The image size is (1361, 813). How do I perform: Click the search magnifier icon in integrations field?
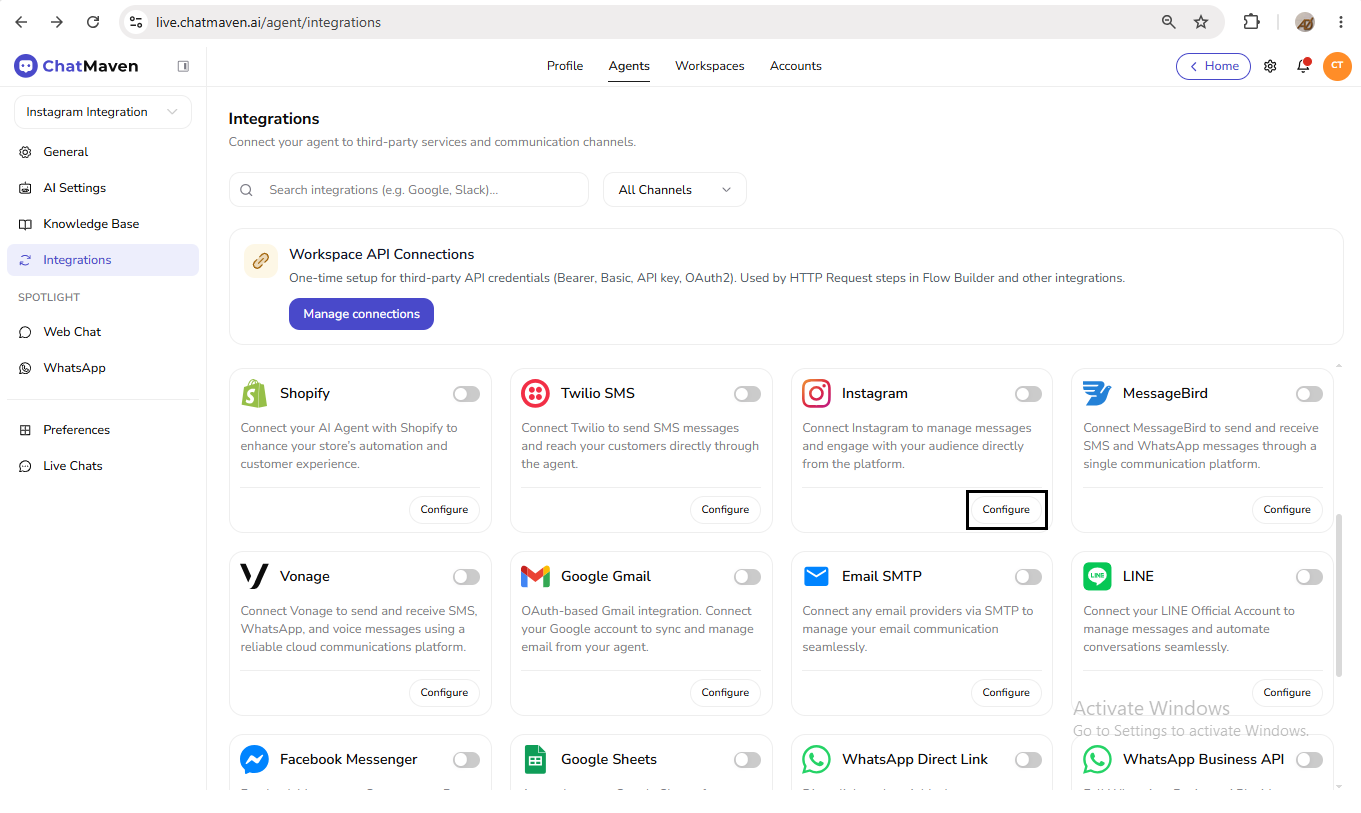click(247, 190)
